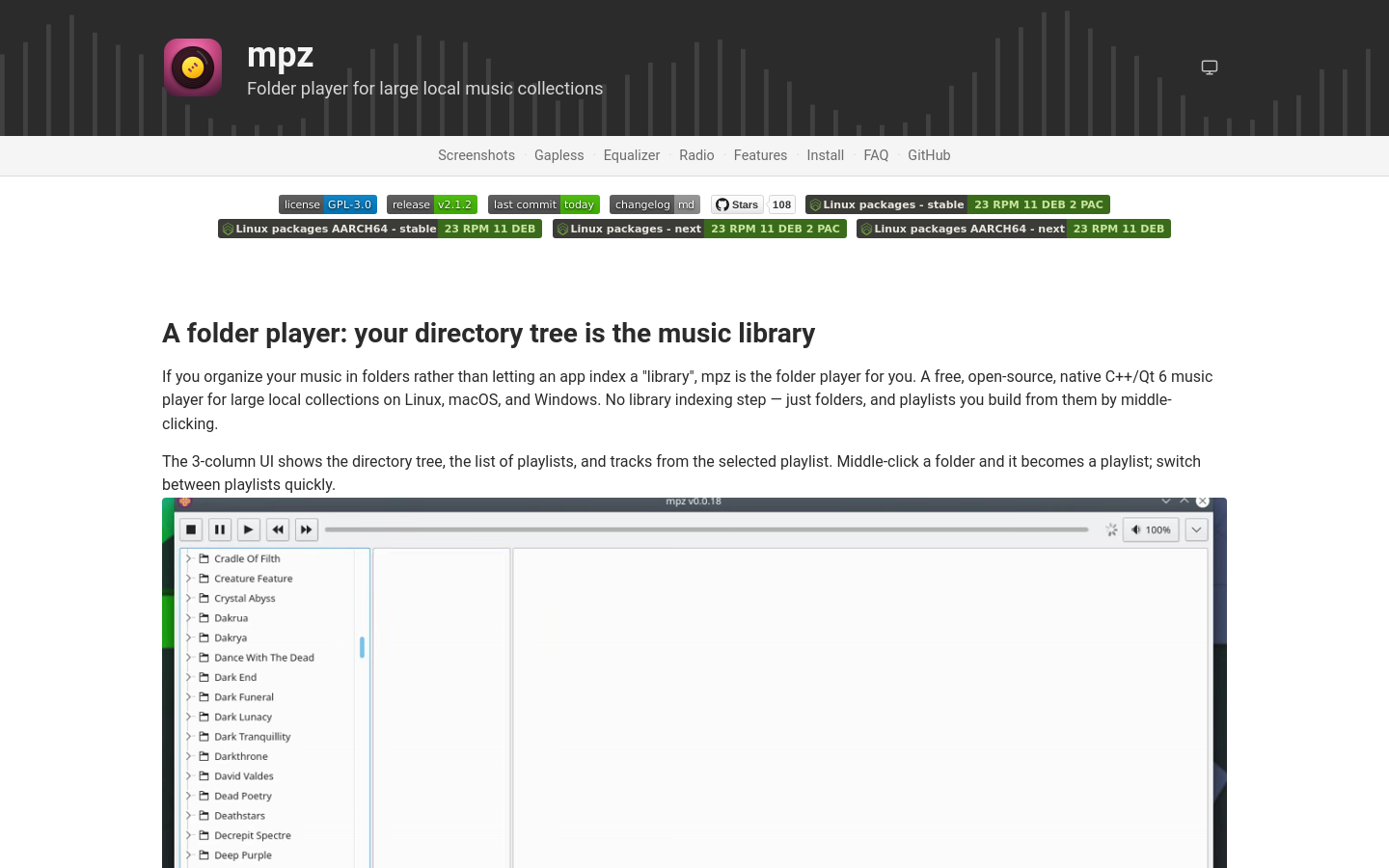The image size is (1389, 868).
Task: Select the Darkthrone folder icon
Action: (204, 756)
